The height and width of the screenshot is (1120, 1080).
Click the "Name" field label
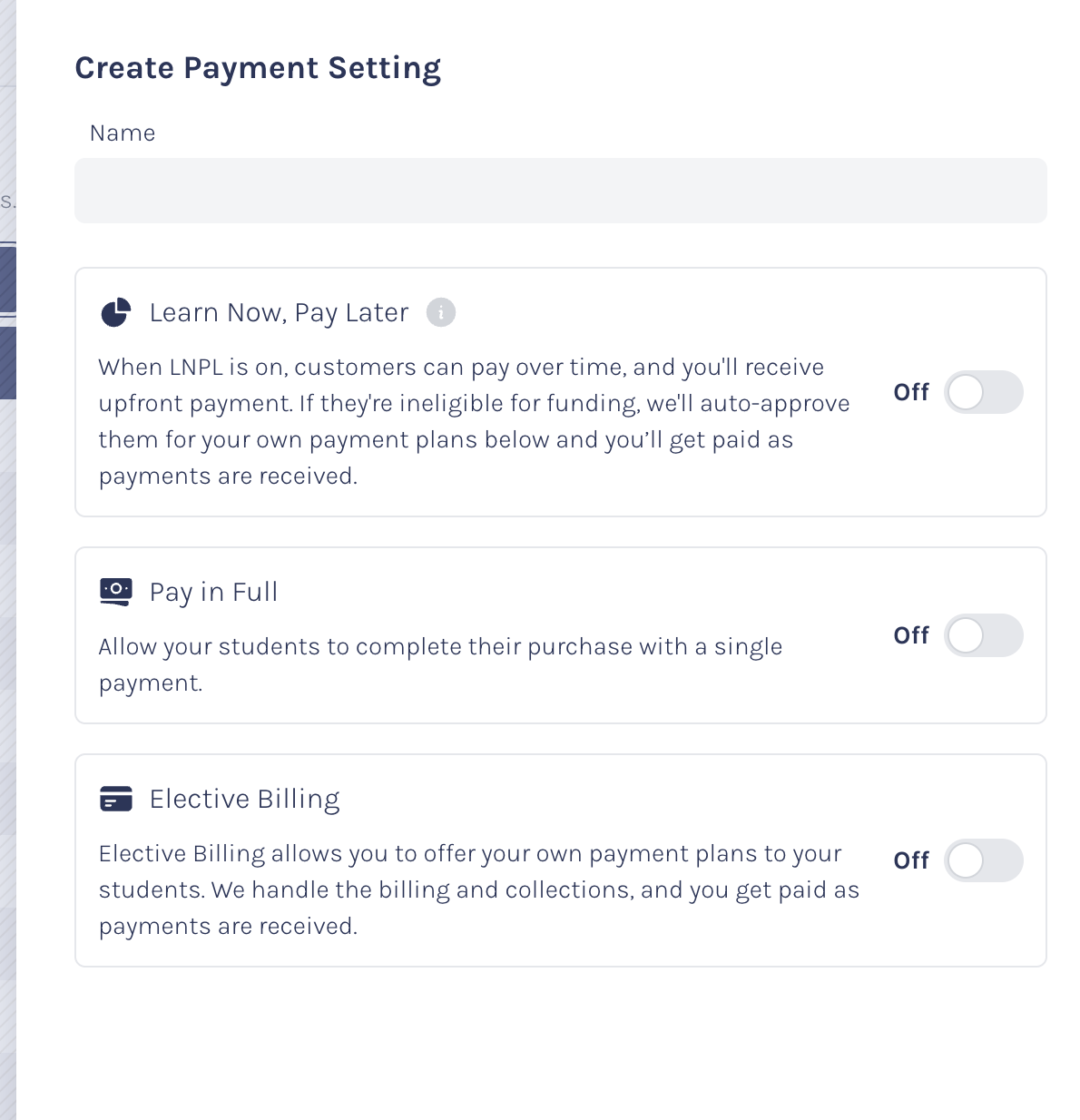123,133
